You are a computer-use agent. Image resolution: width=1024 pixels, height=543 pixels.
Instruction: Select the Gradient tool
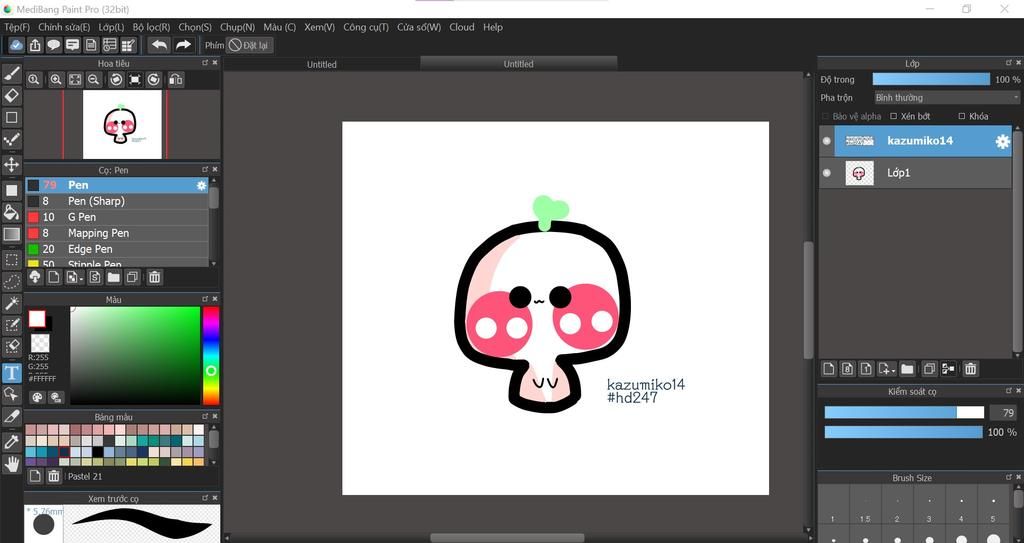coord(12,234)
